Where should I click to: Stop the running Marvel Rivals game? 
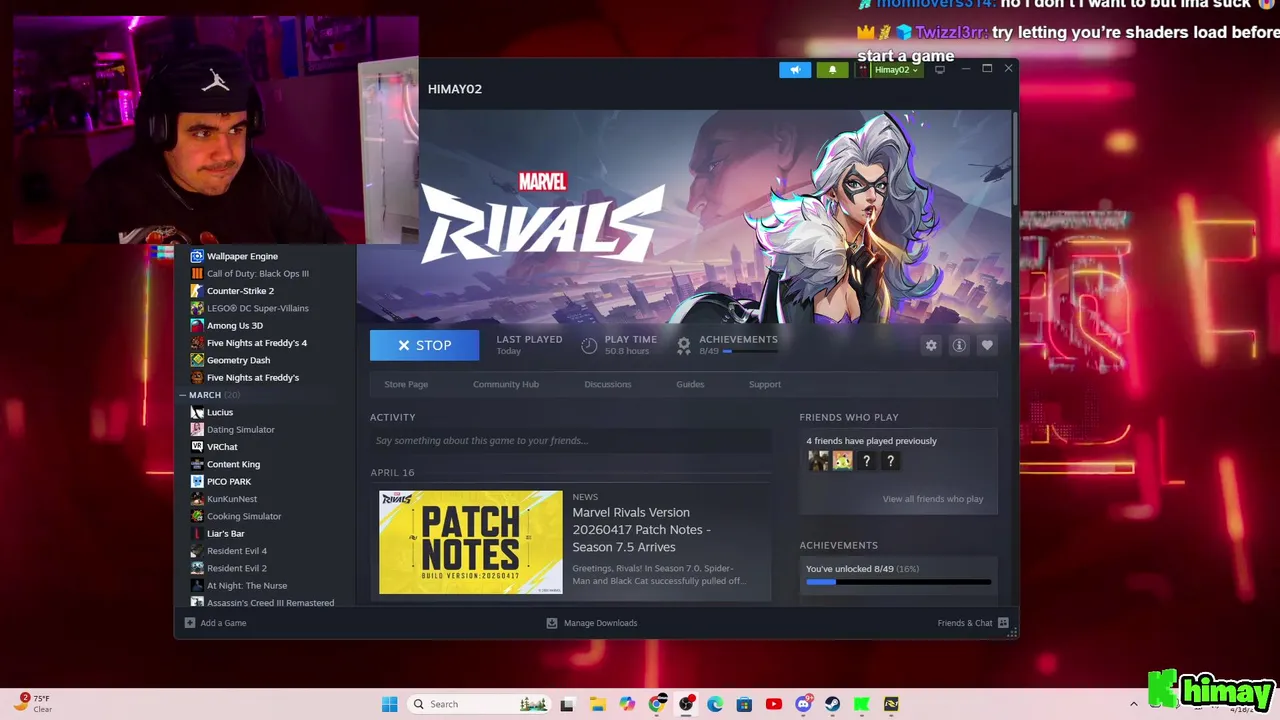[x=424, y=345]
